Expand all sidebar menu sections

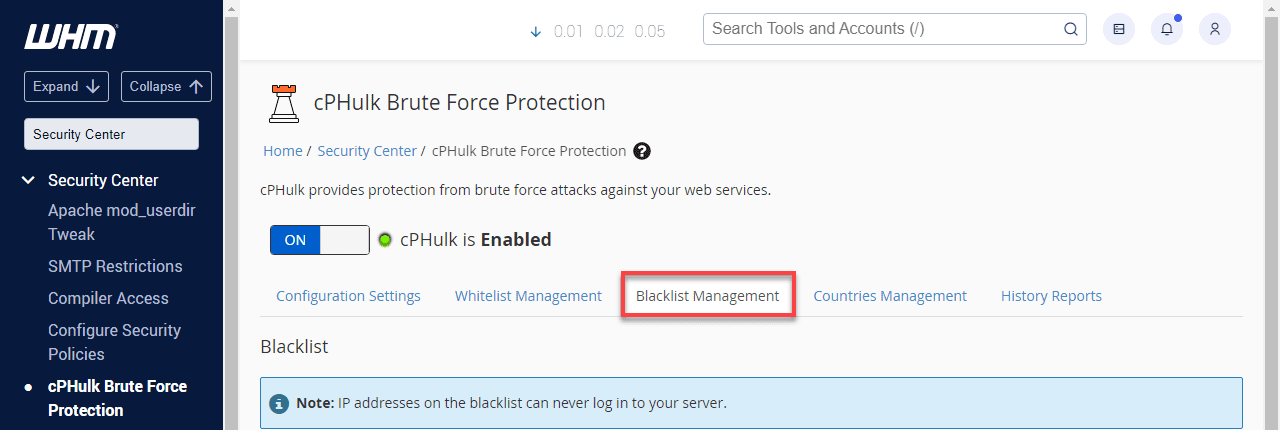tap(67, 87)
